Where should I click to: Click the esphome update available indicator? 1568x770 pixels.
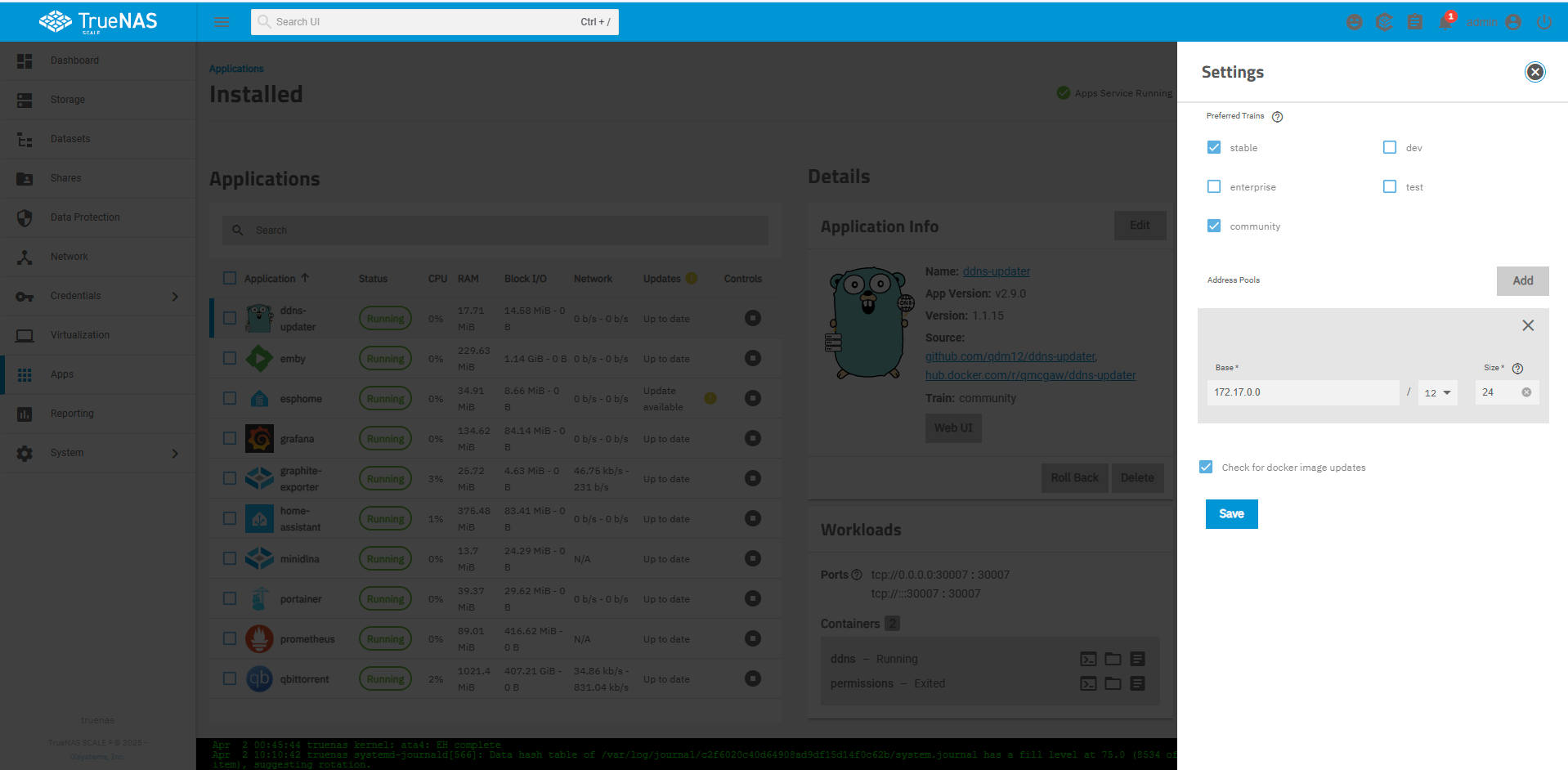tap(710, 398)
